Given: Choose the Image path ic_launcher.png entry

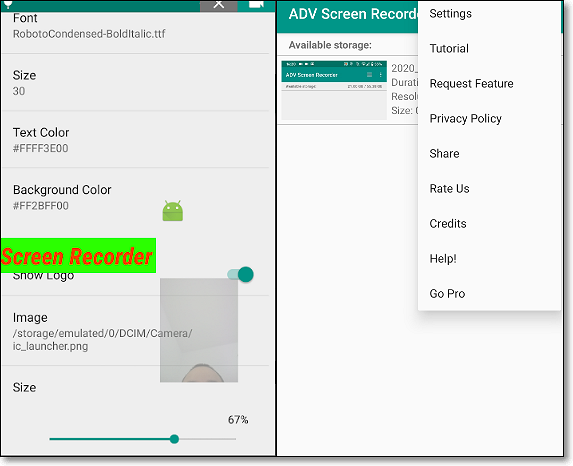Looking at the screenshot, I should 136,331.
